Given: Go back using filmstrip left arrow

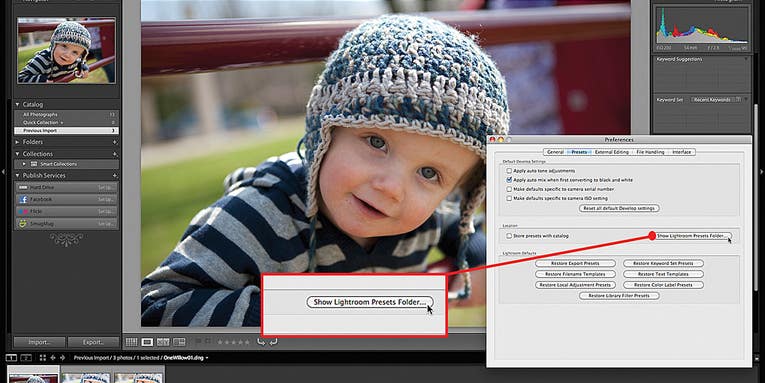Looking at the screenshot, I should pos(53,358).
